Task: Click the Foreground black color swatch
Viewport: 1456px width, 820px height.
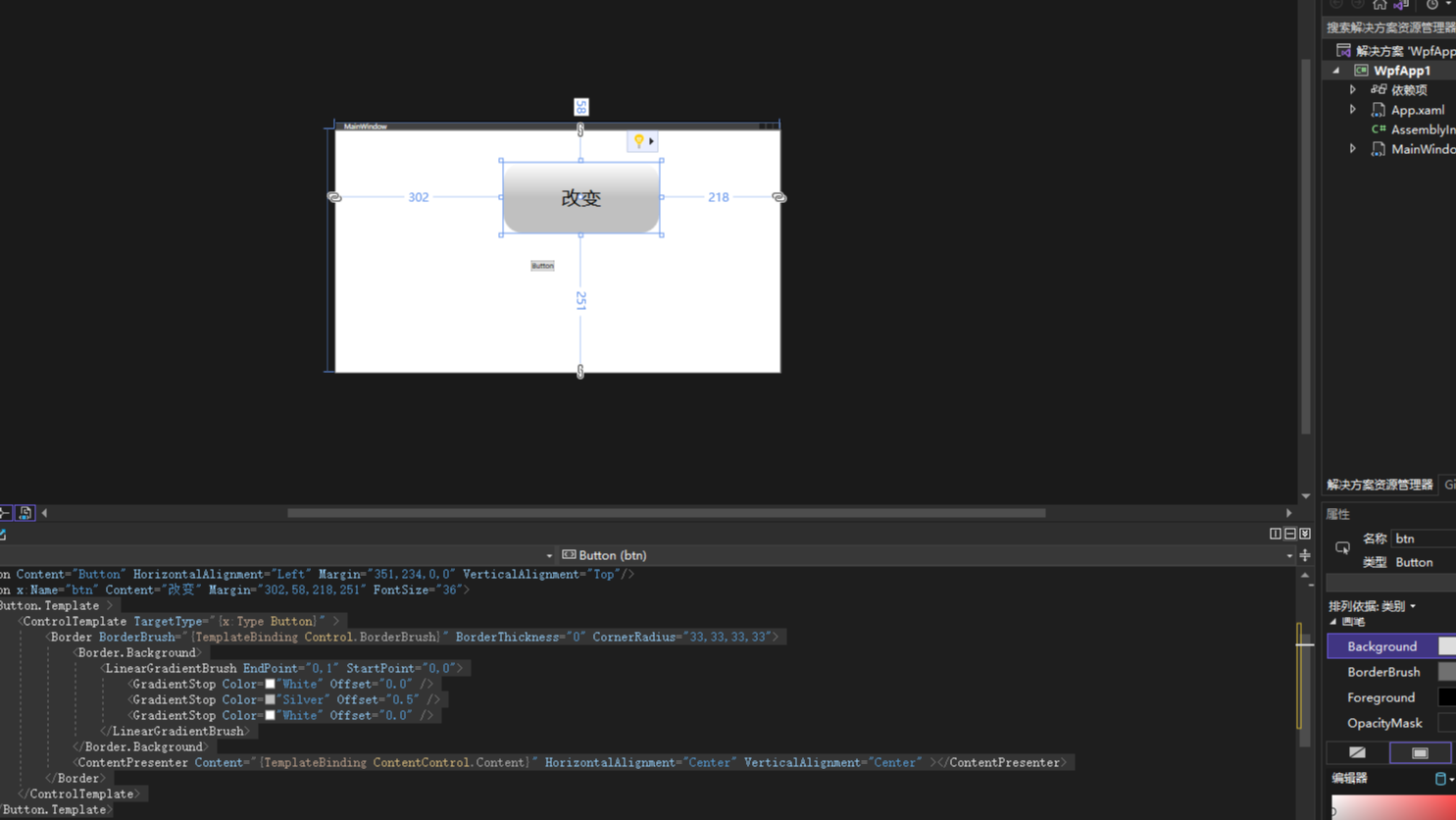Action: (x=1447, y=697)
